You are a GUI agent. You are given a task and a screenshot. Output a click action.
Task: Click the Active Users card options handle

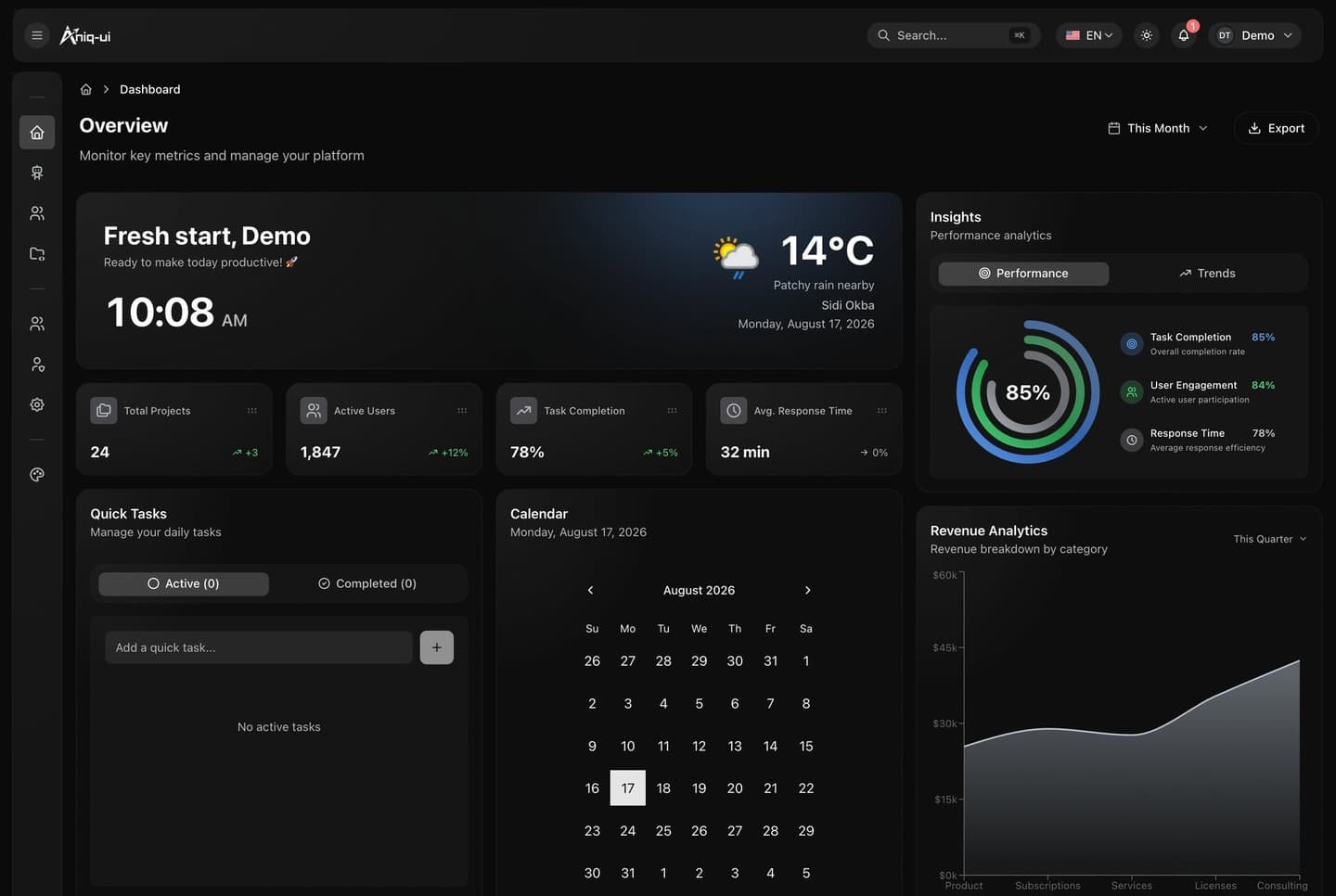(x=462, y=410)
